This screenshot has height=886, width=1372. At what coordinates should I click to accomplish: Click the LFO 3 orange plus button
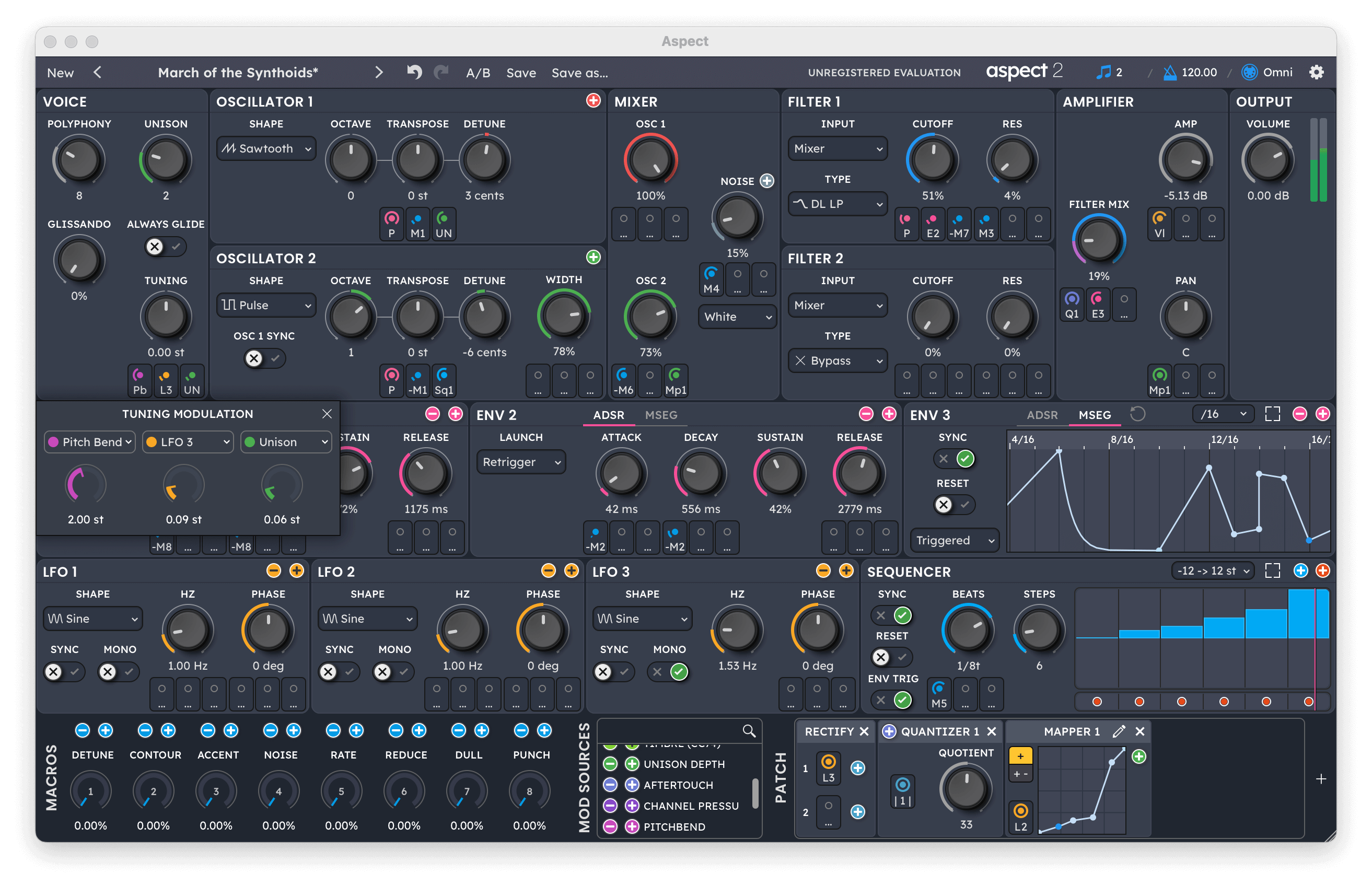pyautogui.click(x=846, y=570)
